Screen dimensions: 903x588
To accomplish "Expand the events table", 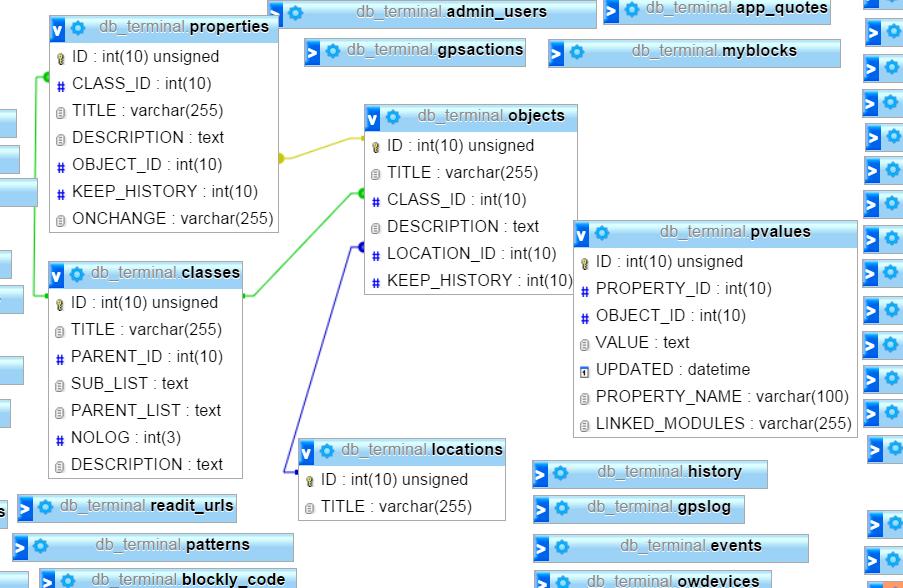I will tap(541, 548).
